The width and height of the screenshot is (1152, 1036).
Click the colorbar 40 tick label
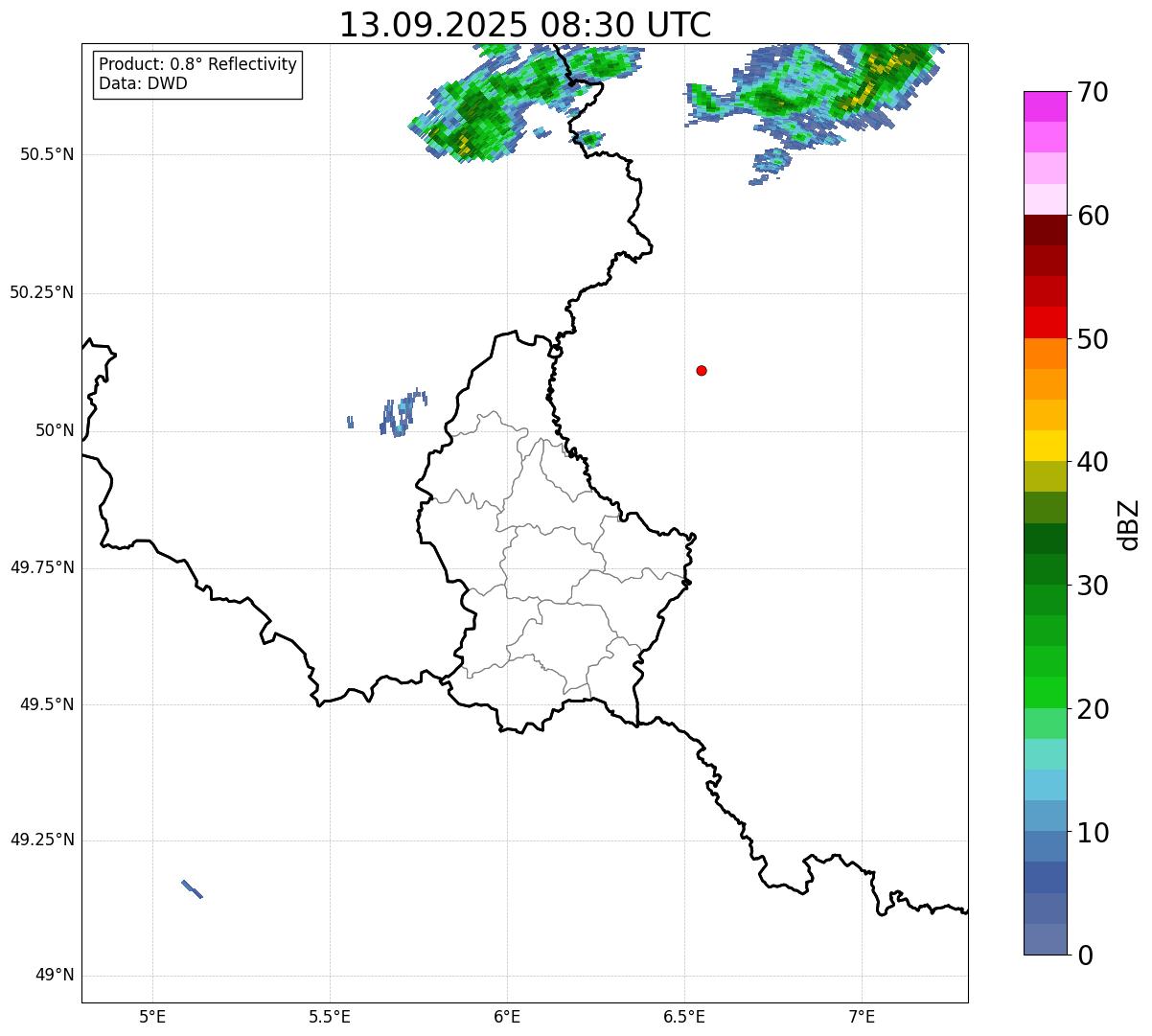pos(1092,462)
